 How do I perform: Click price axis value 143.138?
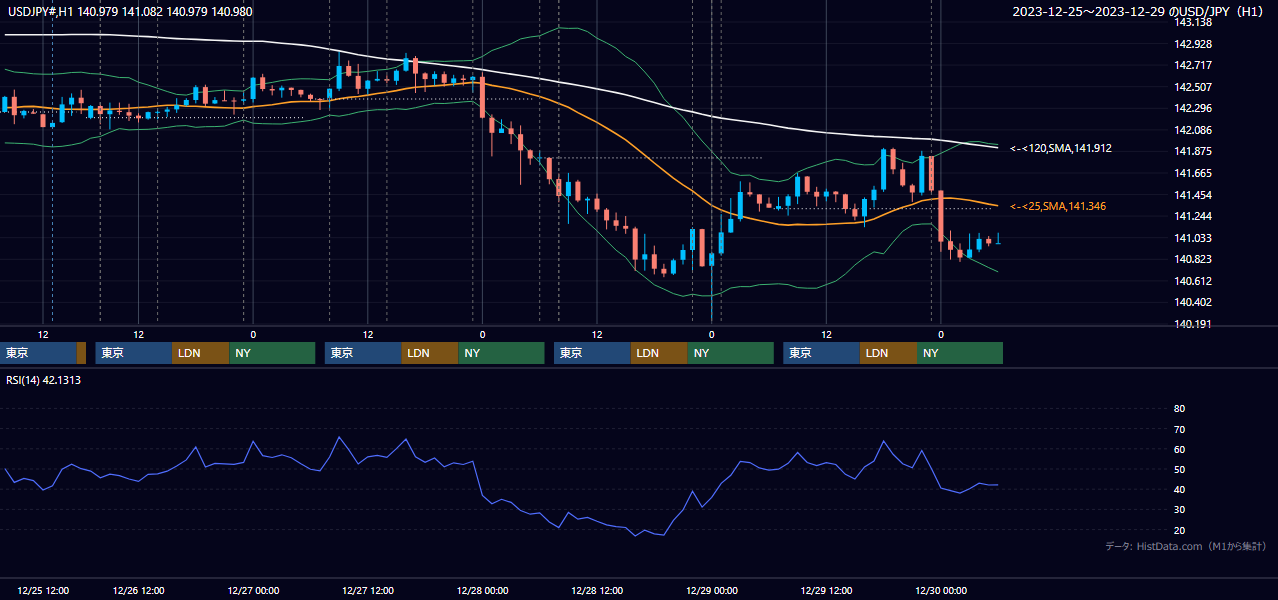coord(1192,22)
